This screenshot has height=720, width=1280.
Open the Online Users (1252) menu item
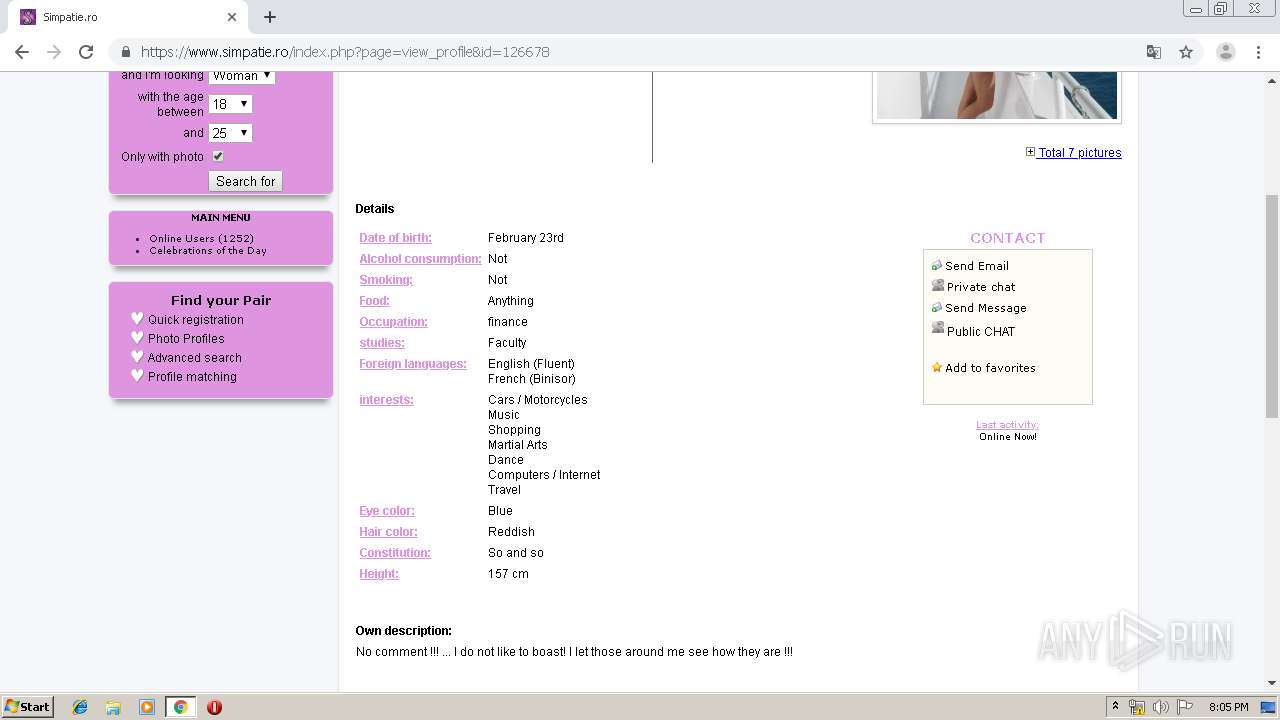pyautogui.click(x=201, y=238)
